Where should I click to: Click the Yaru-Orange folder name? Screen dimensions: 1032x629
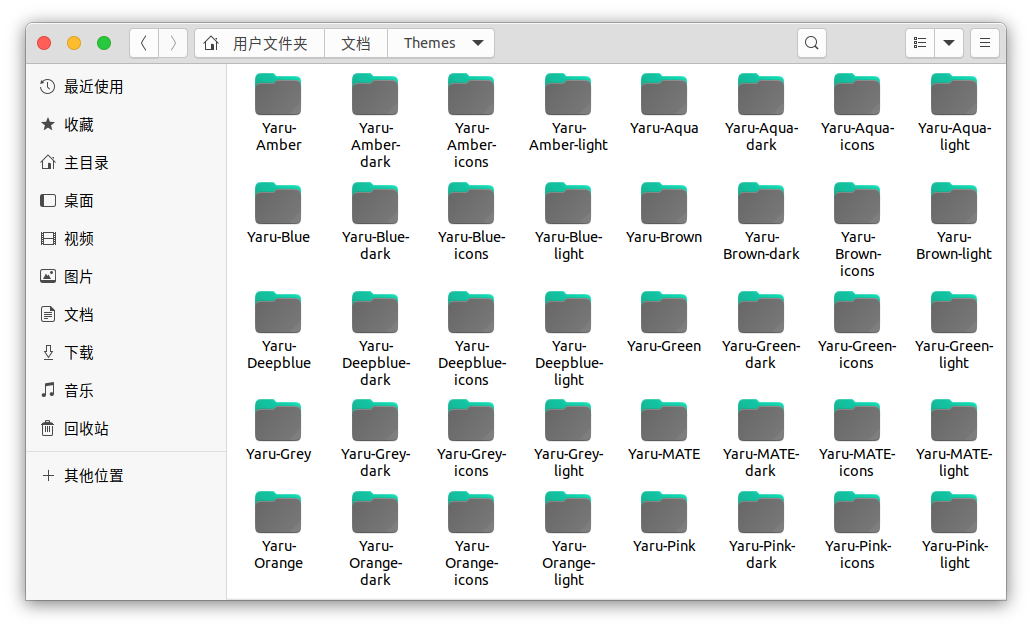(278, 555)
